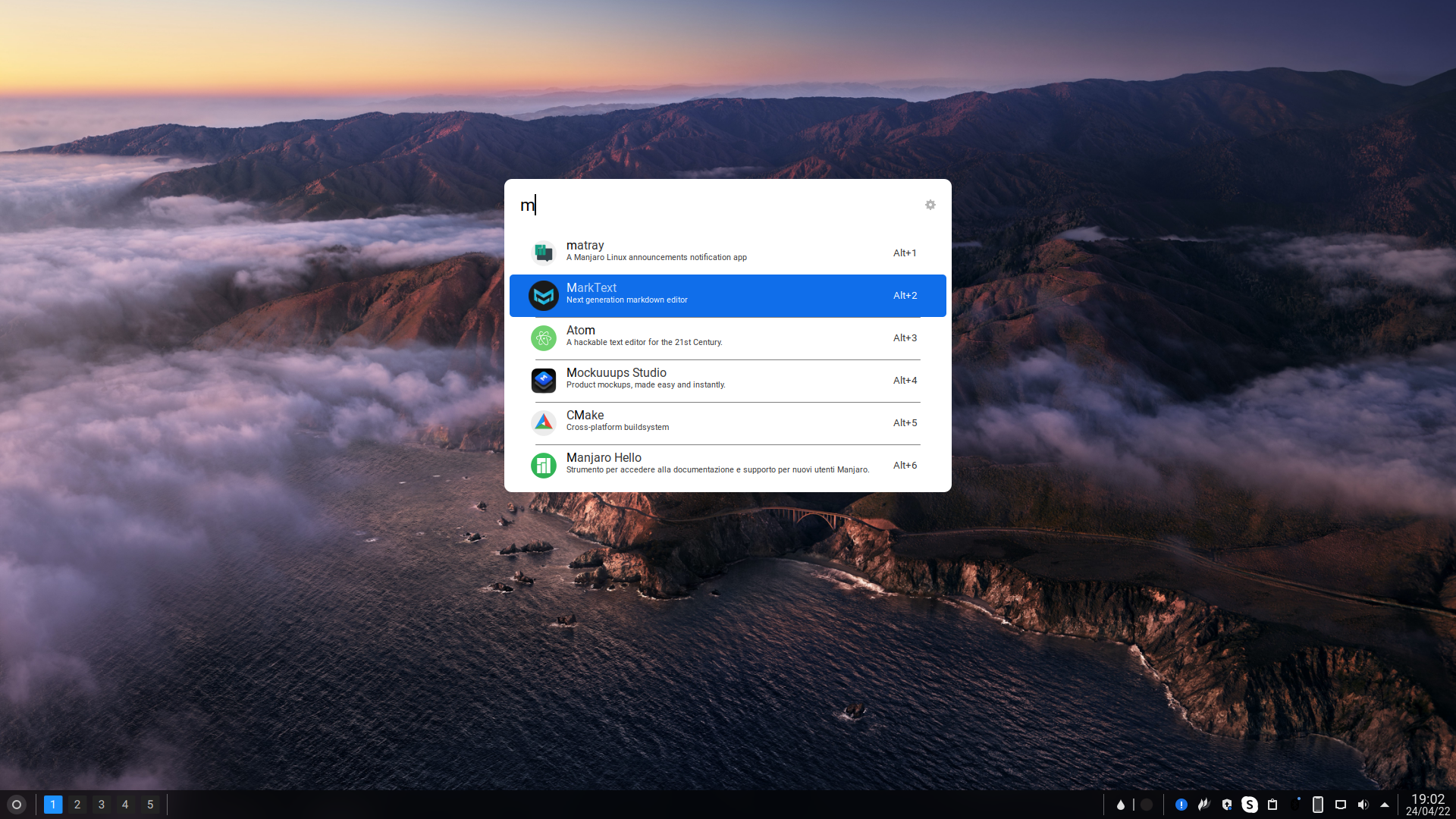
Task: Click the phone connect tray icon
Action: (x=1318, y=805)
